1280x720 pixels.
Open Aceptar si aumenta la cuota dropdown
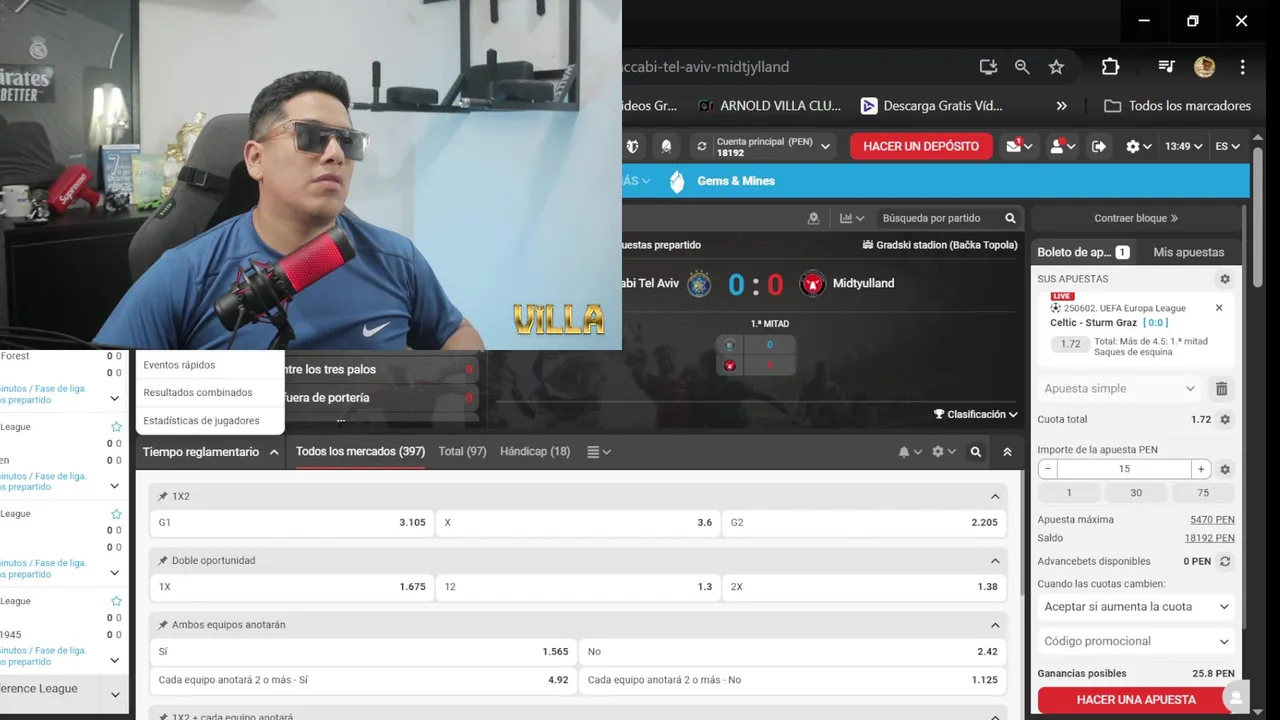1136,607
